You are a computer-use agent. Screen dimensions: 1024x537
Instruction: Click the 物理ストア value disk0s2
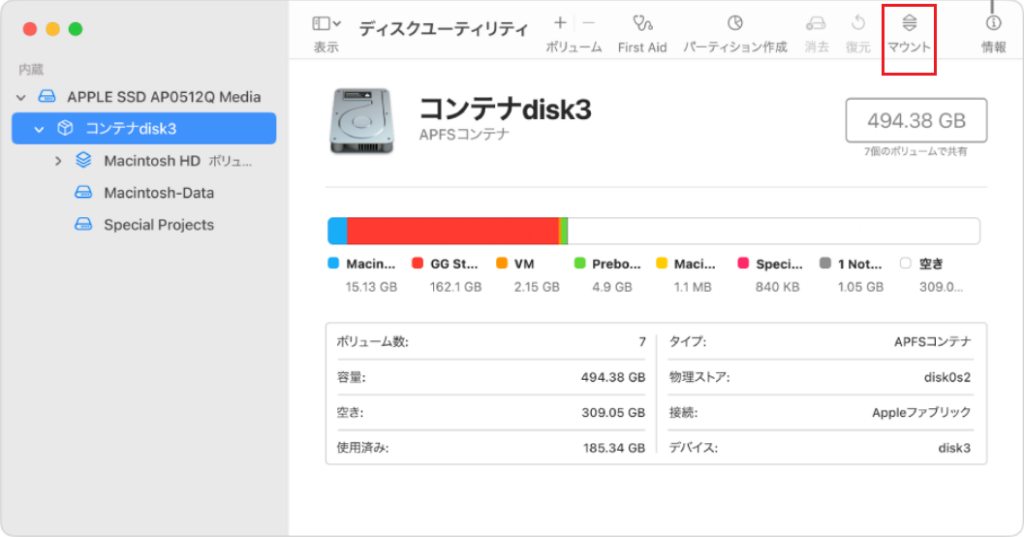point(948,377)
